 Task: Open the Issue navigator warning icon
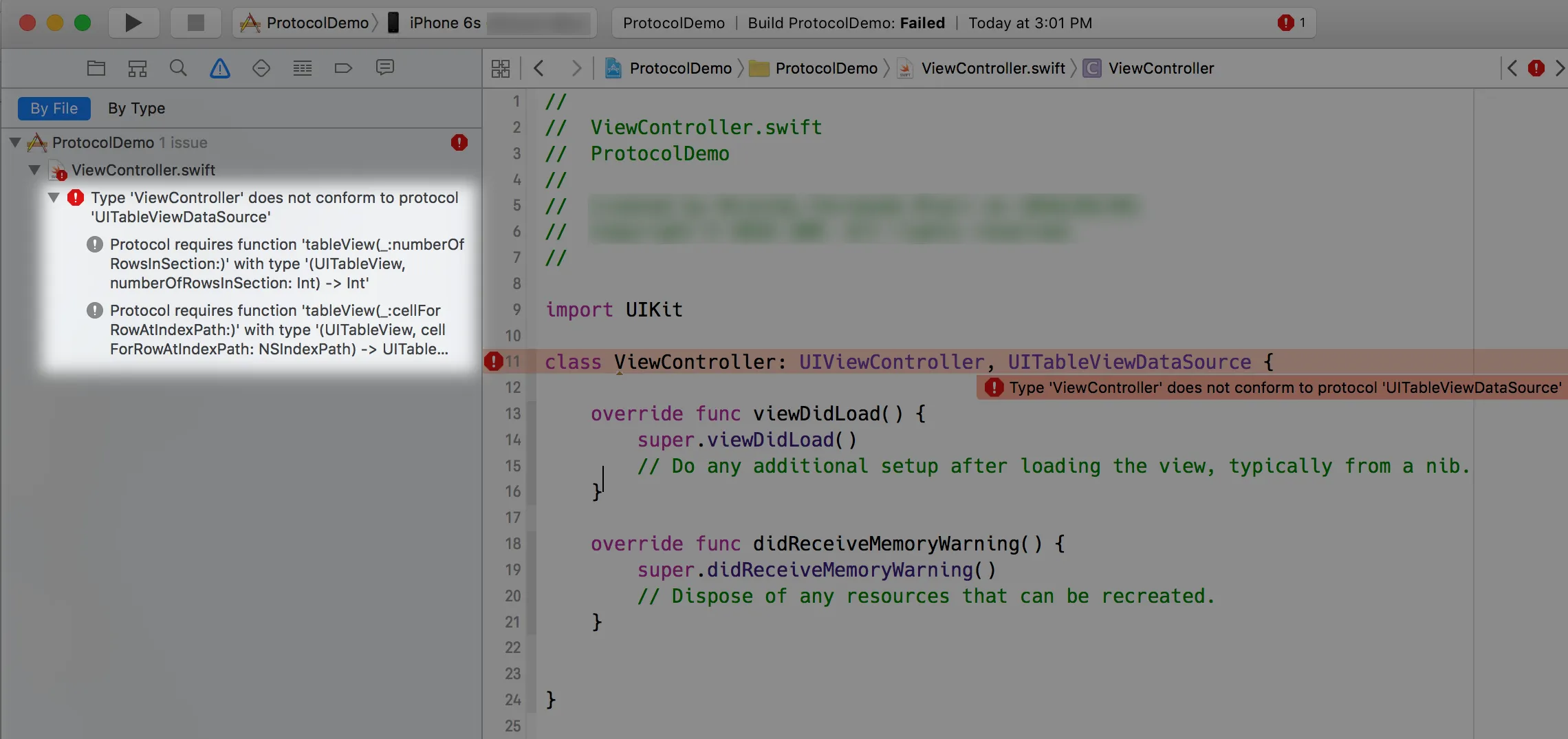click(220, 68)
